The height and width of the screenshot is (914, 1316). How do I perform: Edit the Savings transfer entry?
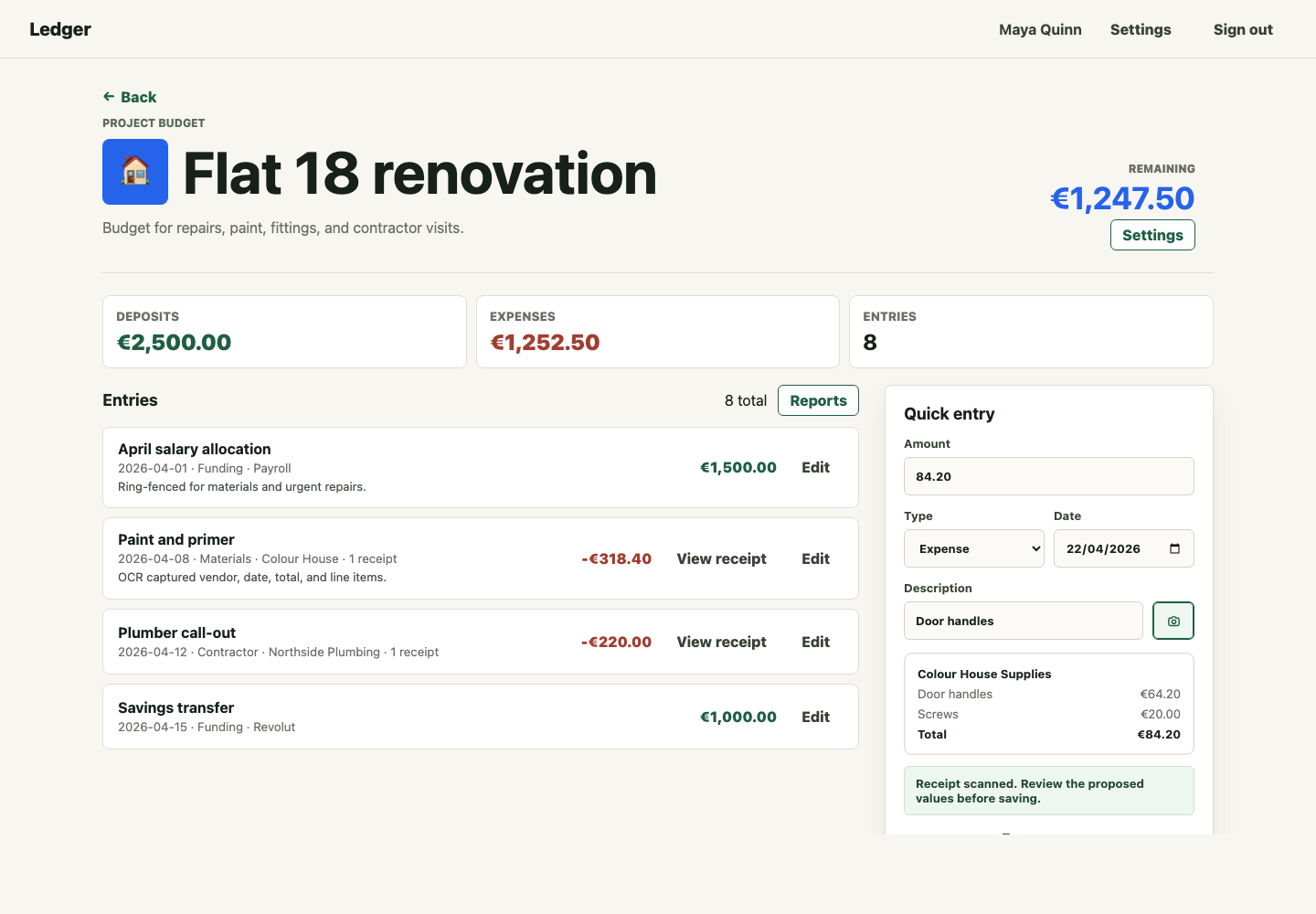[x=815, y=717]
